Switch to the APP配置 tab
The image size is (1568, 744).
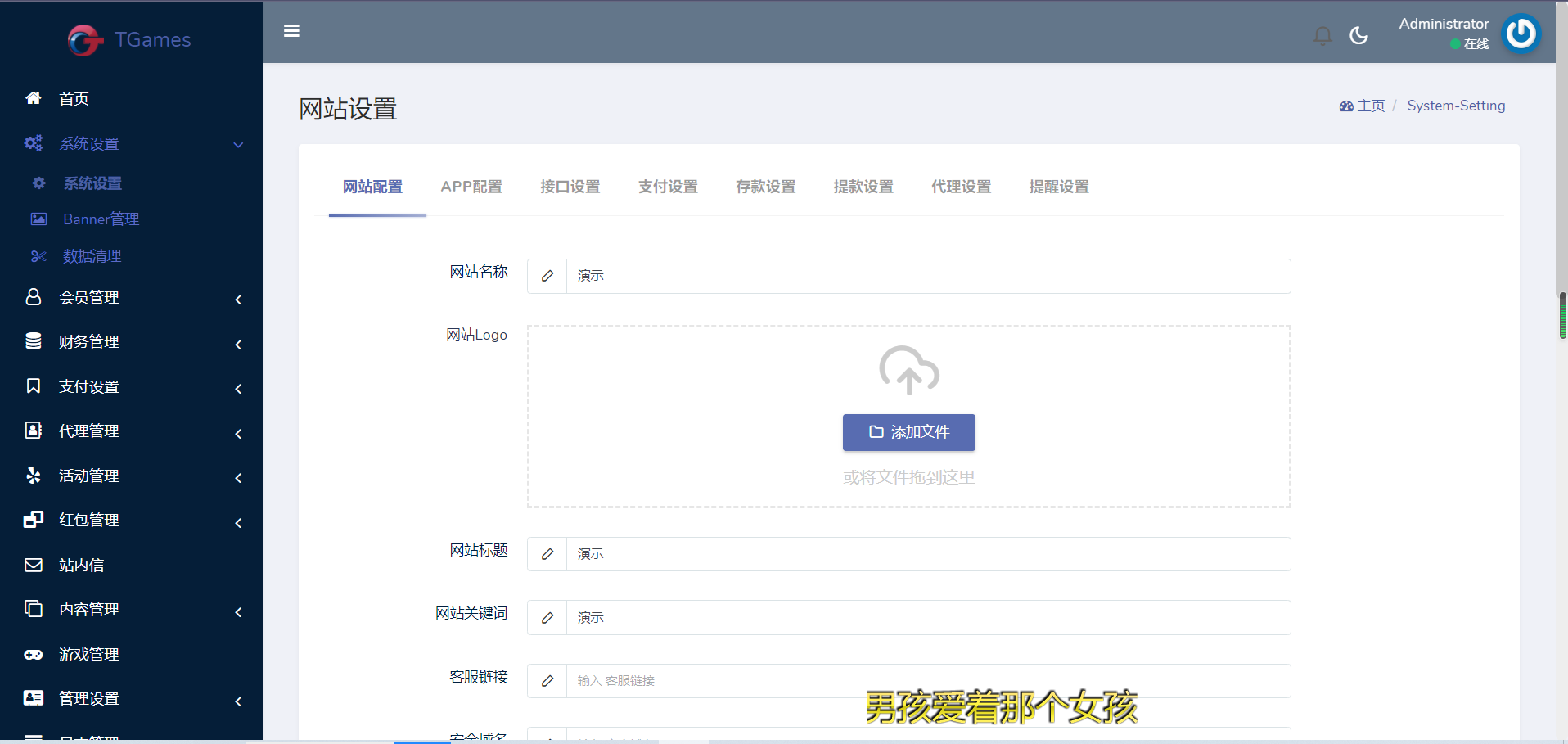471,187
